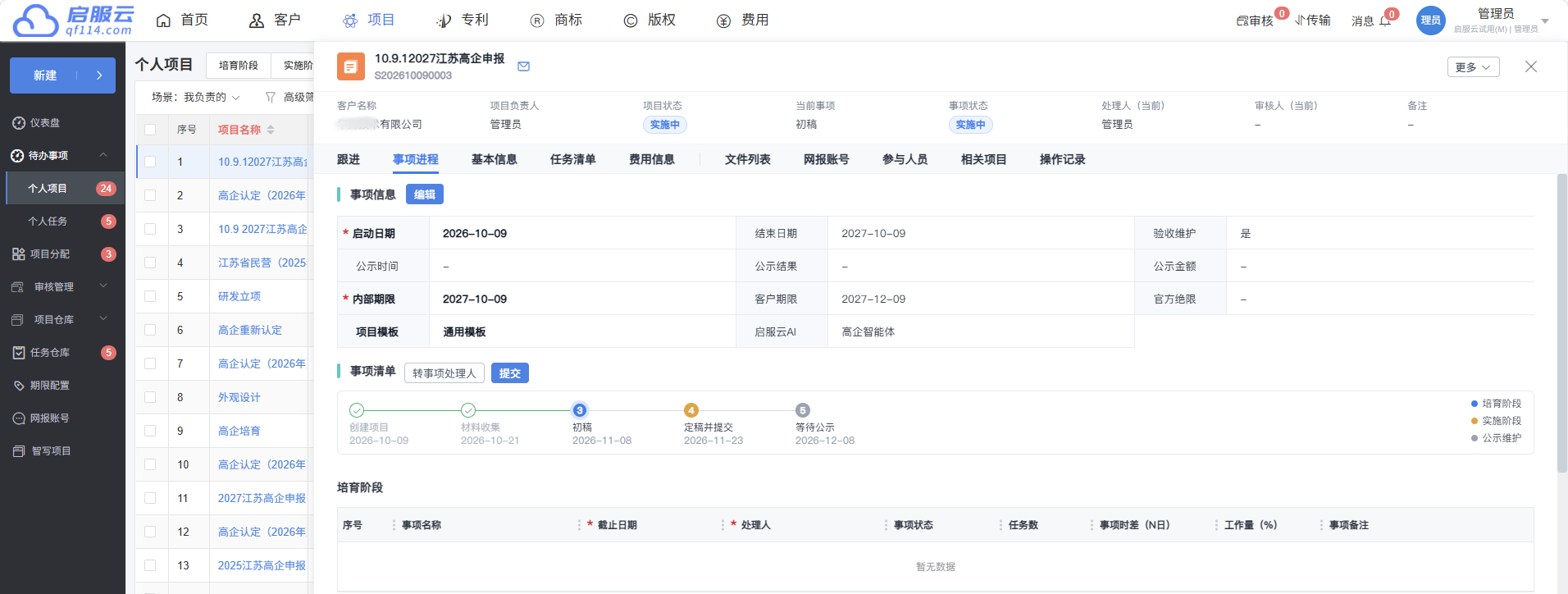Click the 任务仓库 icon in sidebar
This screenshot has width=1568, height=594.
pyautogui.click(x=19, y=353)
